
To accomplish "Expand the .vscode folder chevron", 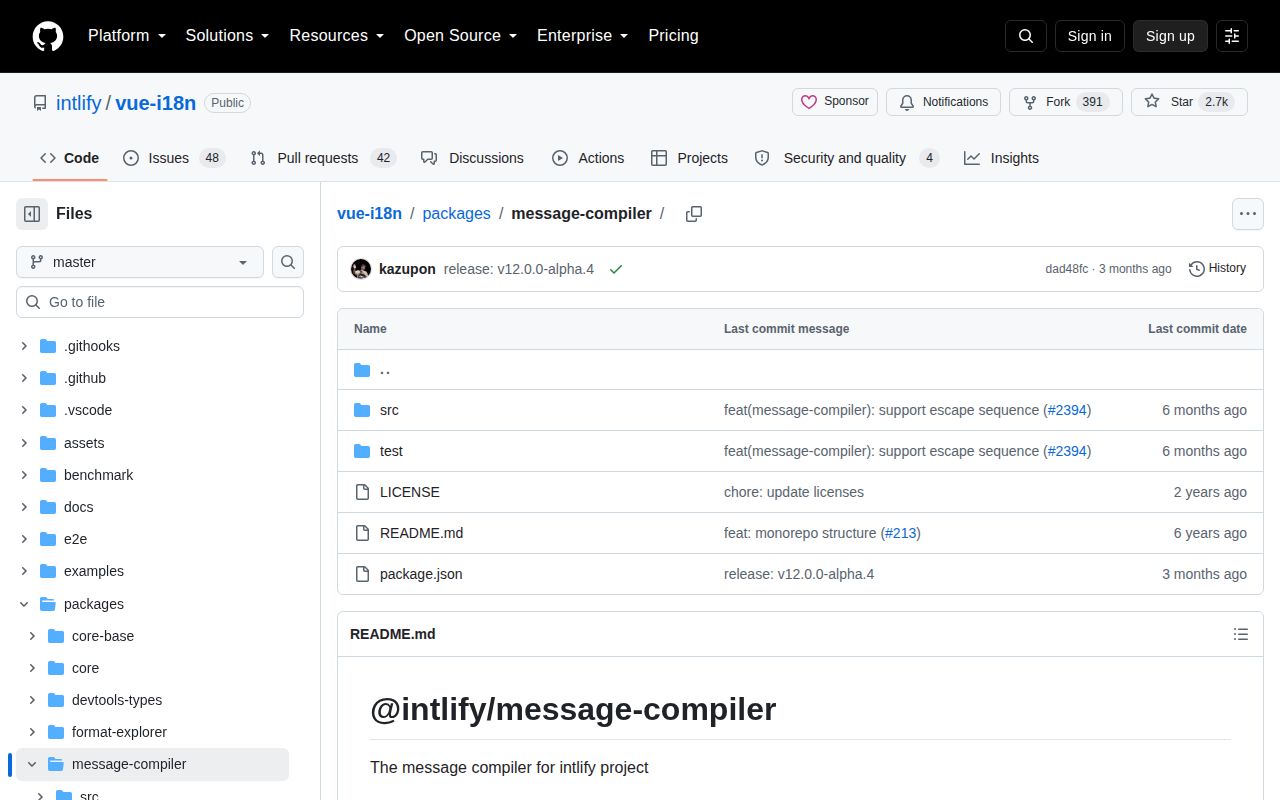I will 24,410.
